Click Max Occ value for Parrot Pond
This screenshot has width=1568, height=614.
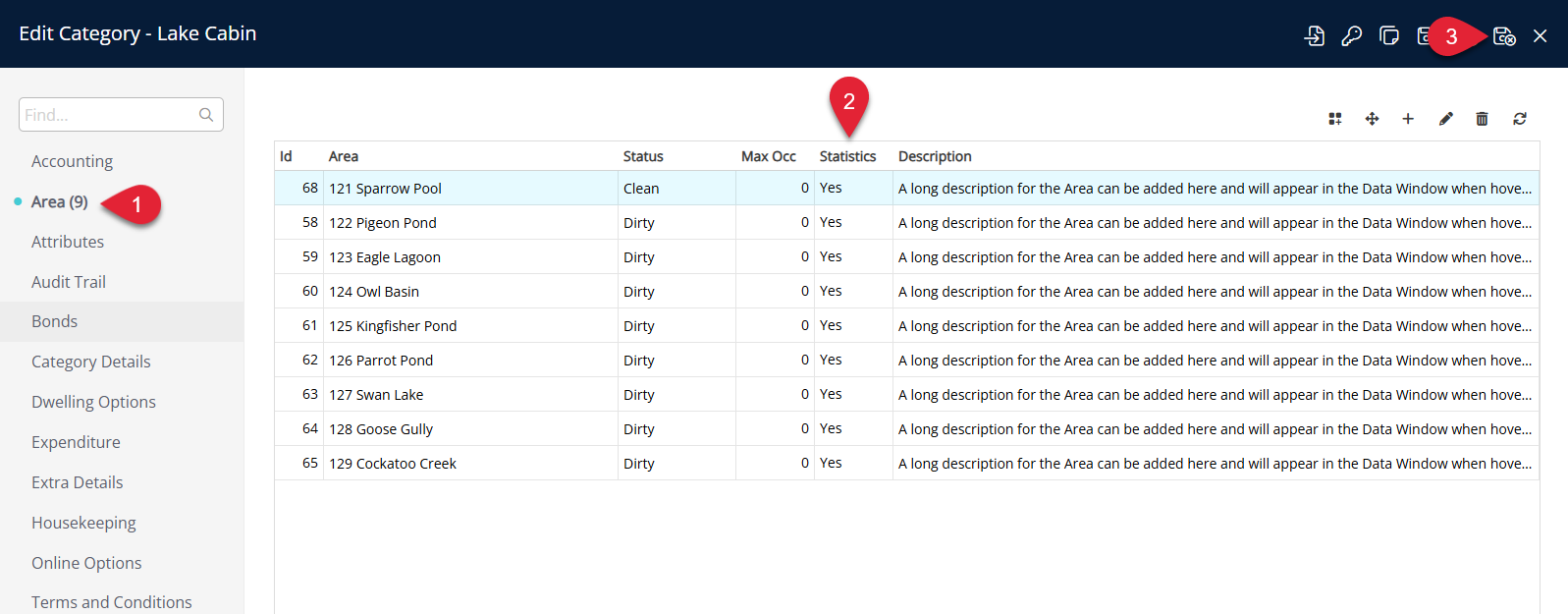(805, 360)
